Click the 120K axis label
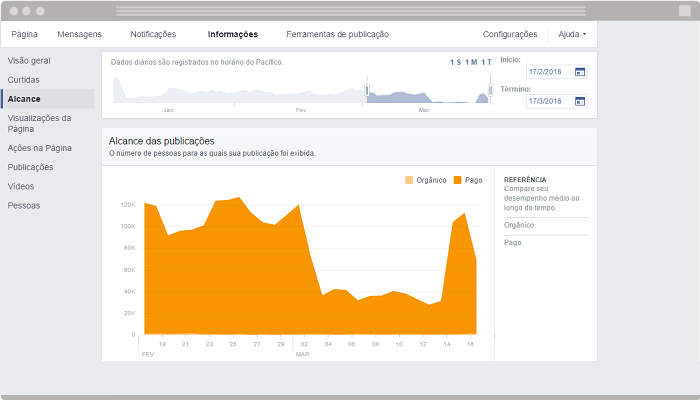The width and height of the screenshot is (700, 400). [x=128, y=205]
